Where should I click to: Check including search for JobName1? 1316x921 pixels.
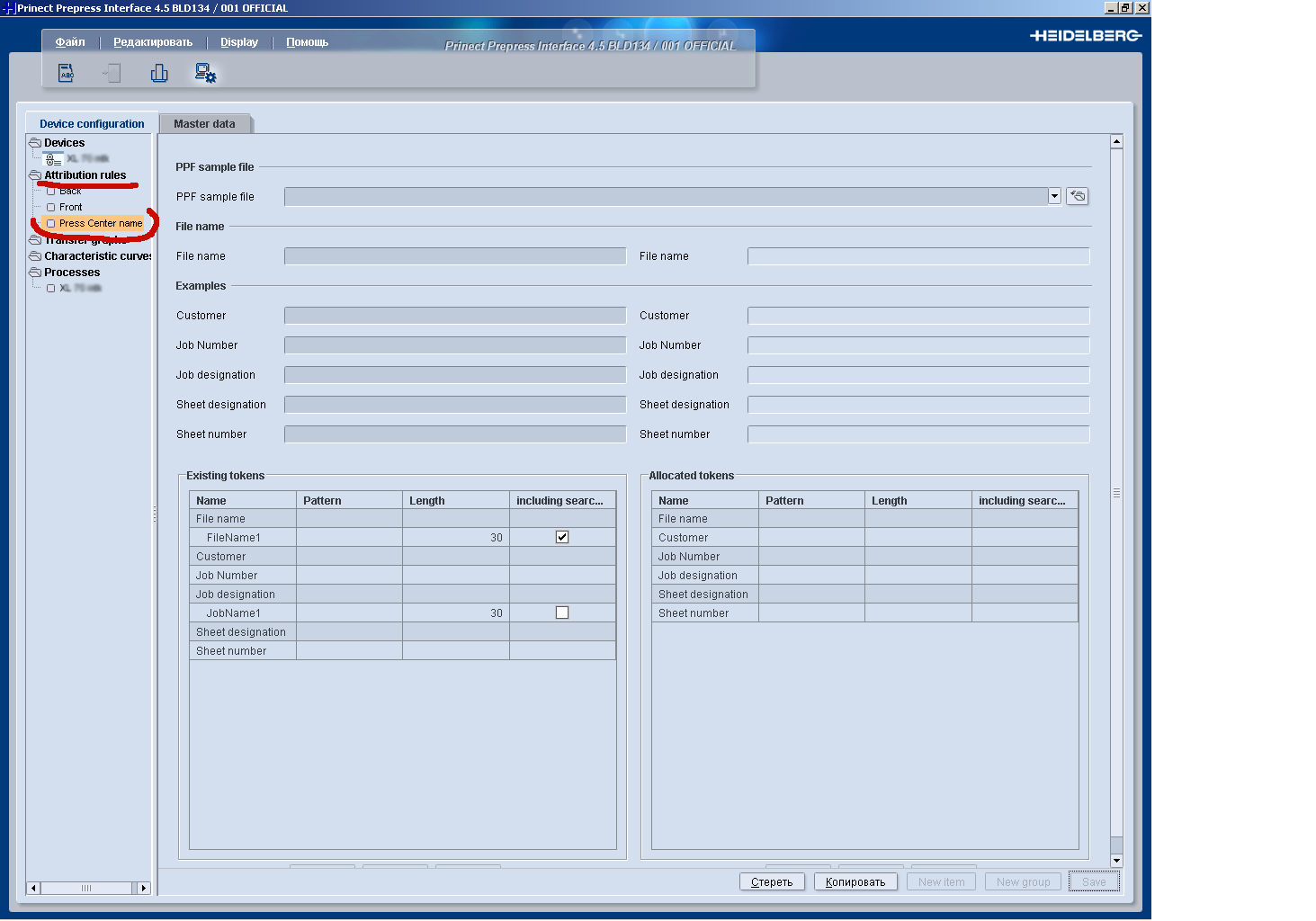pyautogui.click(x=562, y=613)
